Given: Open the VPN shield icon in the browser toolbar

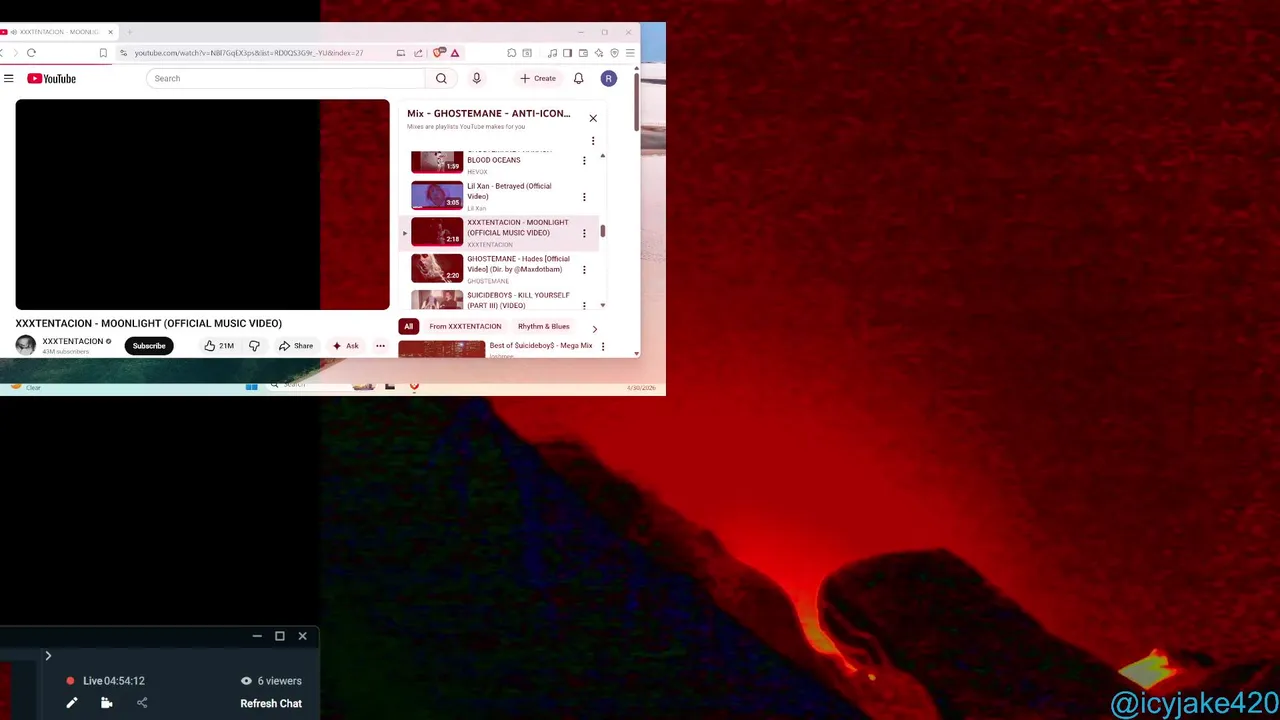Looking at the screenshot, I should pyautogui.click(x=614, y=53).
